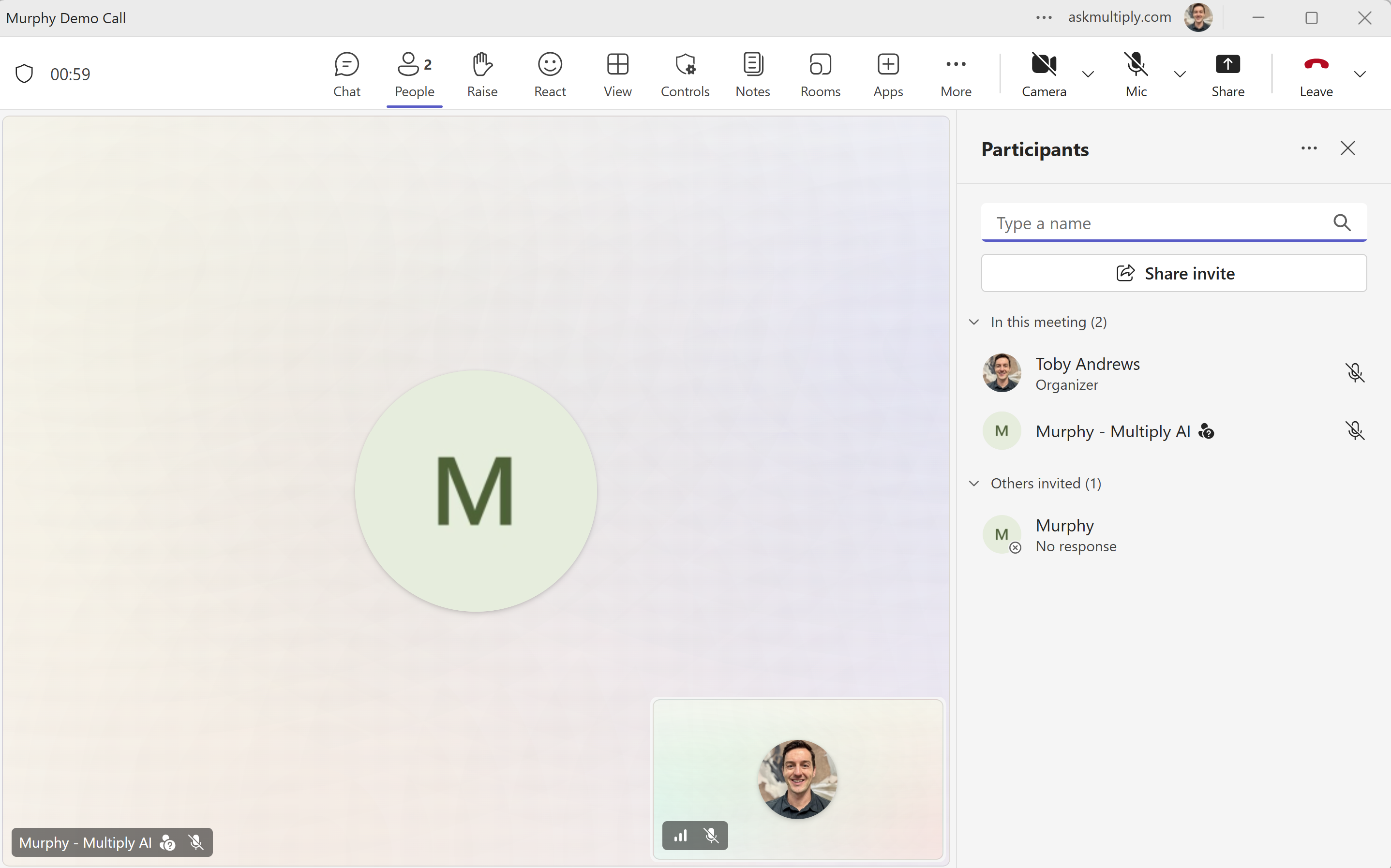Click the large M avatar on stage
Viewport: 1391px width, 868px height.
476,491
